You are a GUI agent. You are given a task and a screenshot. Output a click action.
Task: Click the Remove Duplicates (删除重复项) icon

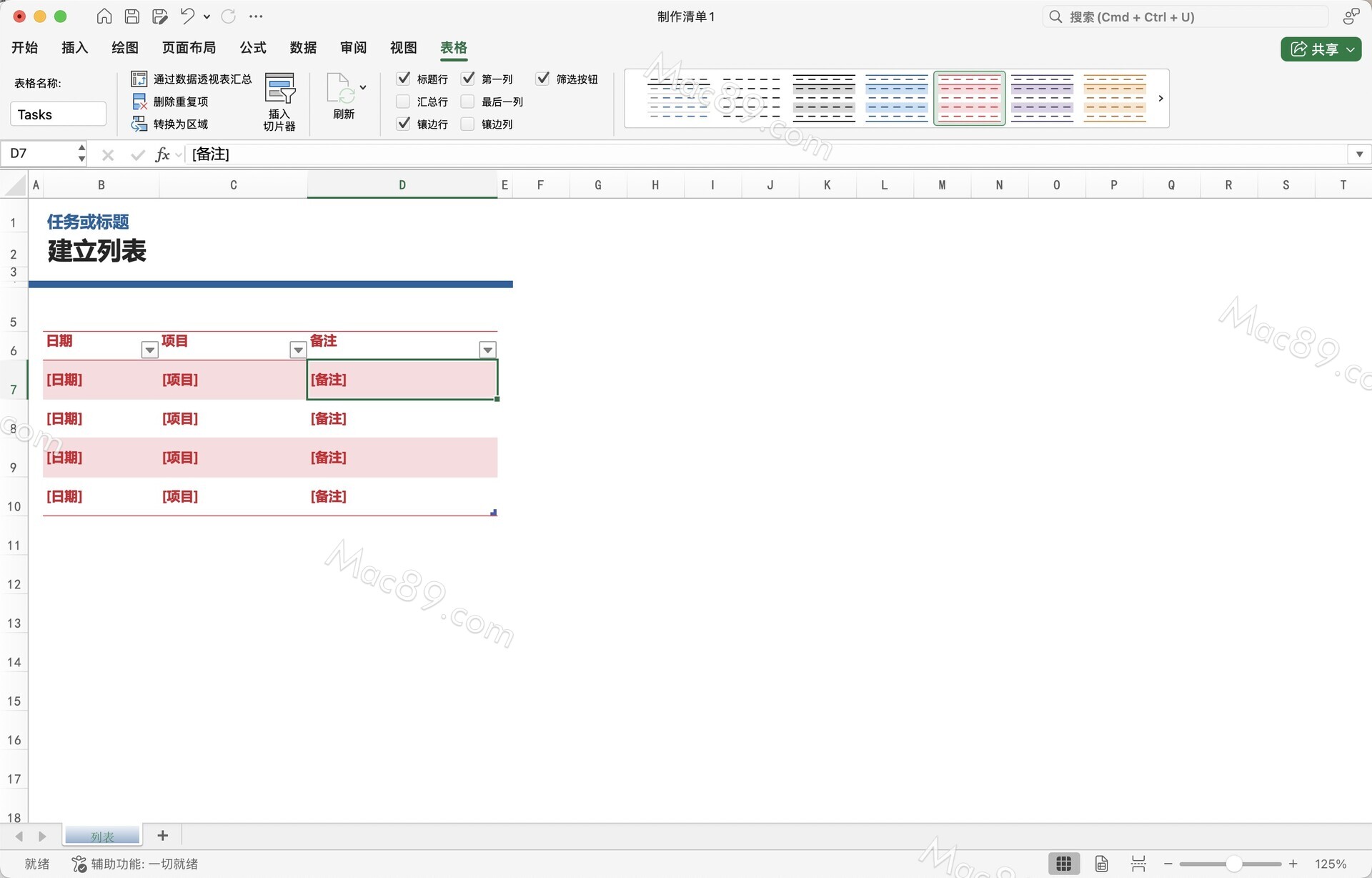139,102
